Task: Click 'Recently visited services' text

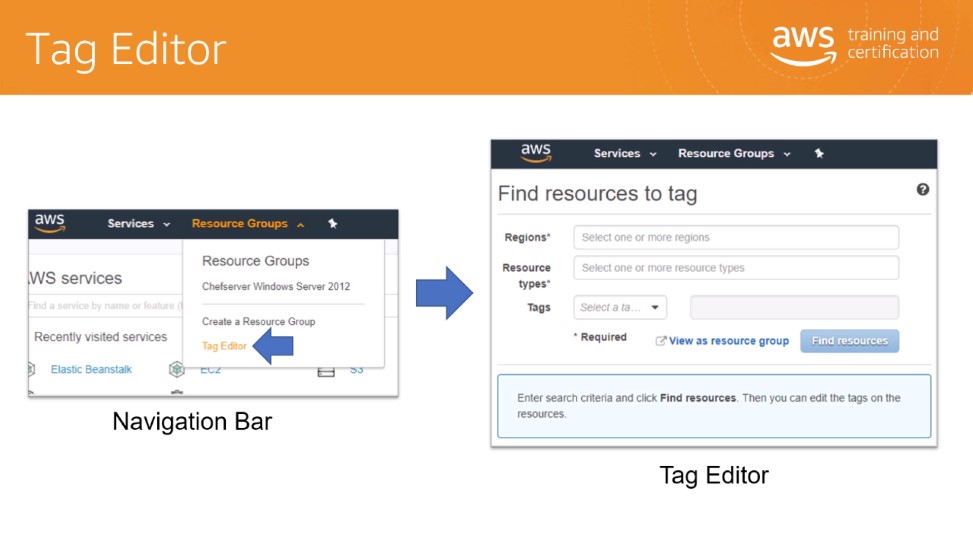Action: click(x=101, y=337)
